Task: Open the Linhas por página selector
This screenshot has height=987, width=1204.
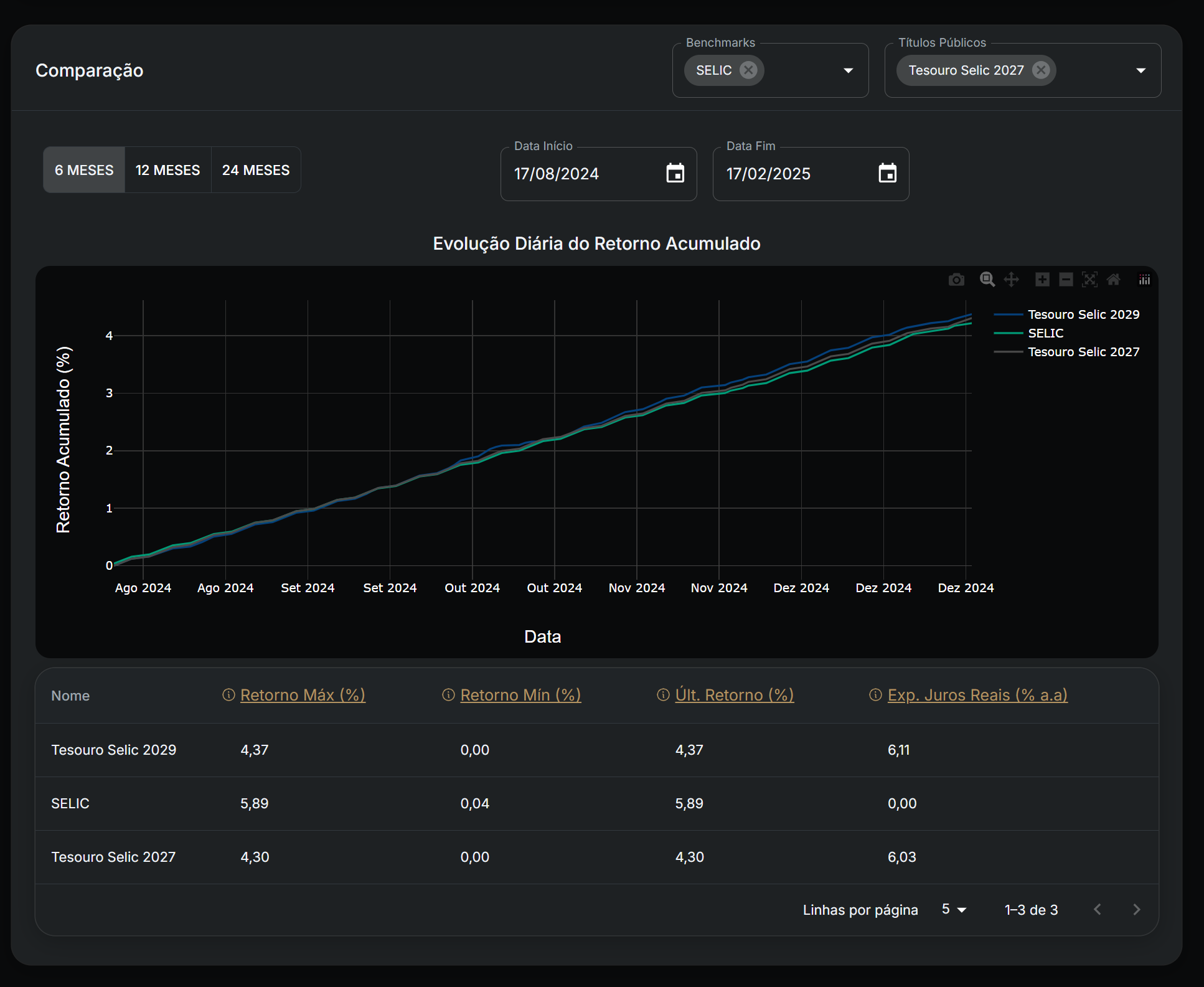Action: click(952, 910)
